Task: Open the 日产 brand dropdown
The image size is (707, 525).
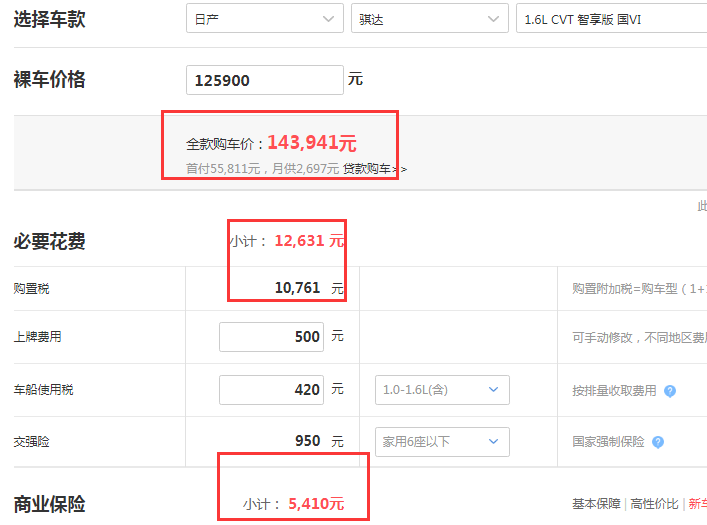Action: click(265, 18)
